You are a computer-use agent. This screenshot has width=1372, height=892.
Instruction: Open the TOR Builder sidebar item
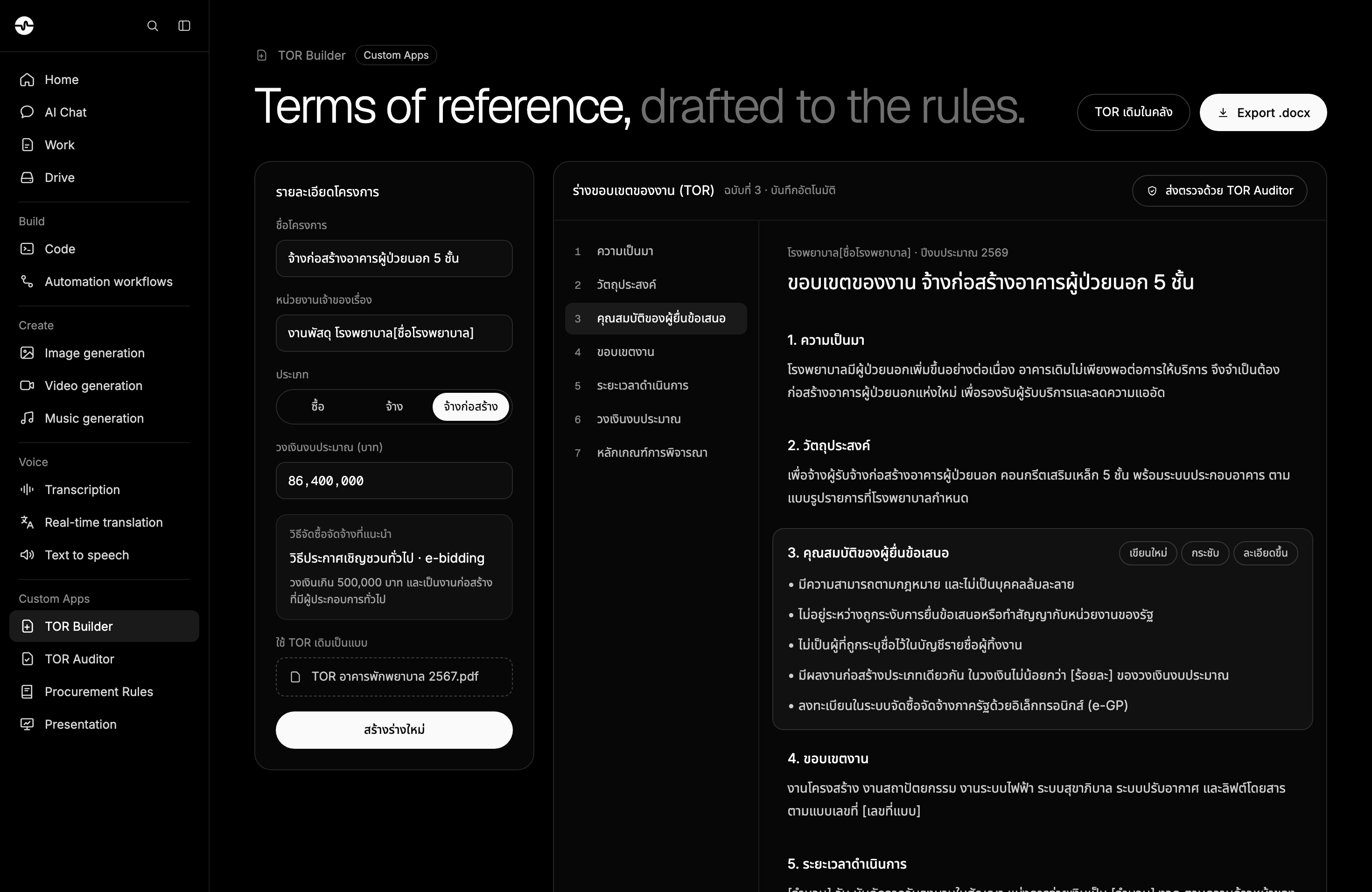pyautogui.click(x=105, y=627)
